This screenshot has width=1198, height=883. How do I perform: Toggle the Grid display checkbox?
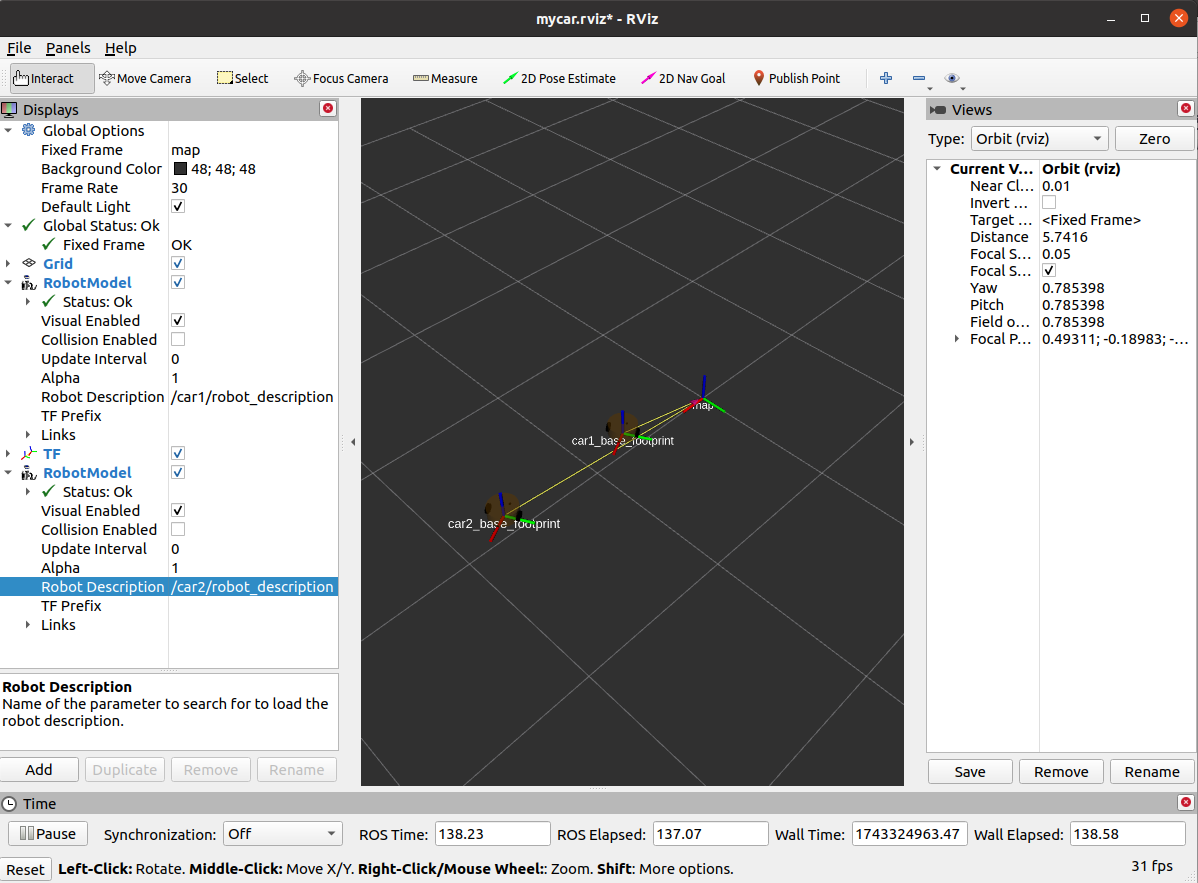(x=178, y=264)
